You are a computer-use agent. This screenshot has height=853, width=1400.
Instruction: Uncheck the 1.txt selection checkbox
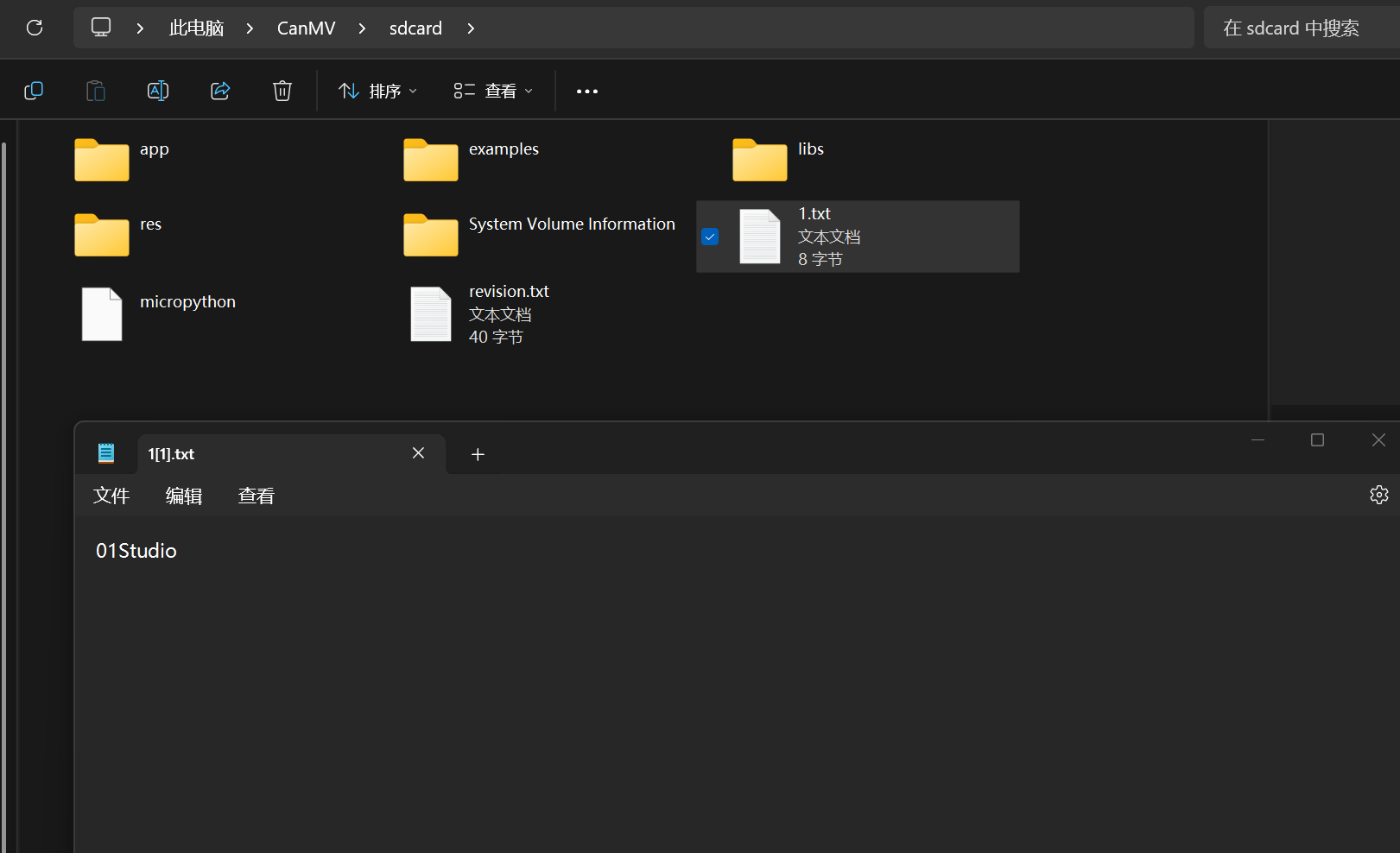click(x=710, y=237)
